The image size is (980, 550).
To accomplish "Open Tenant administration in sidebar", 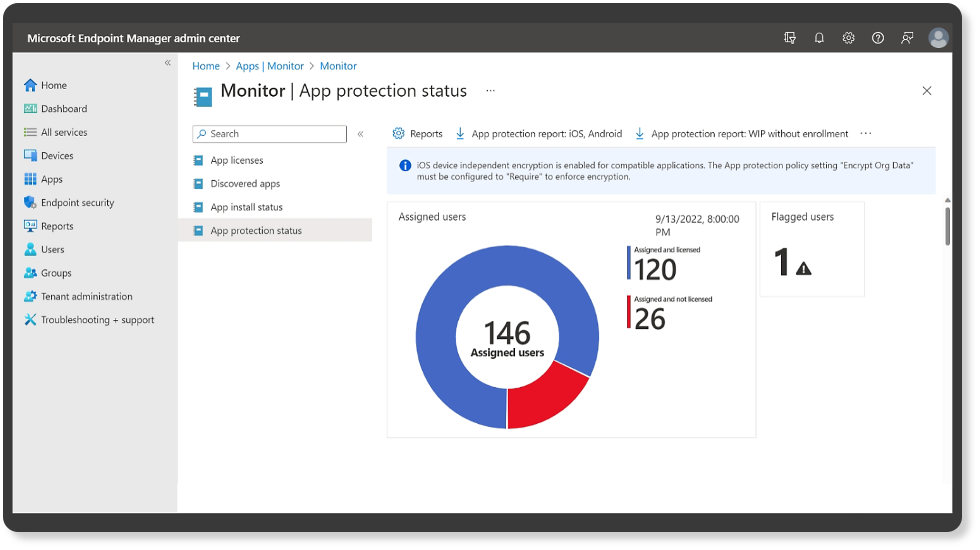I will pyautogui.click(x=86, y=297).
